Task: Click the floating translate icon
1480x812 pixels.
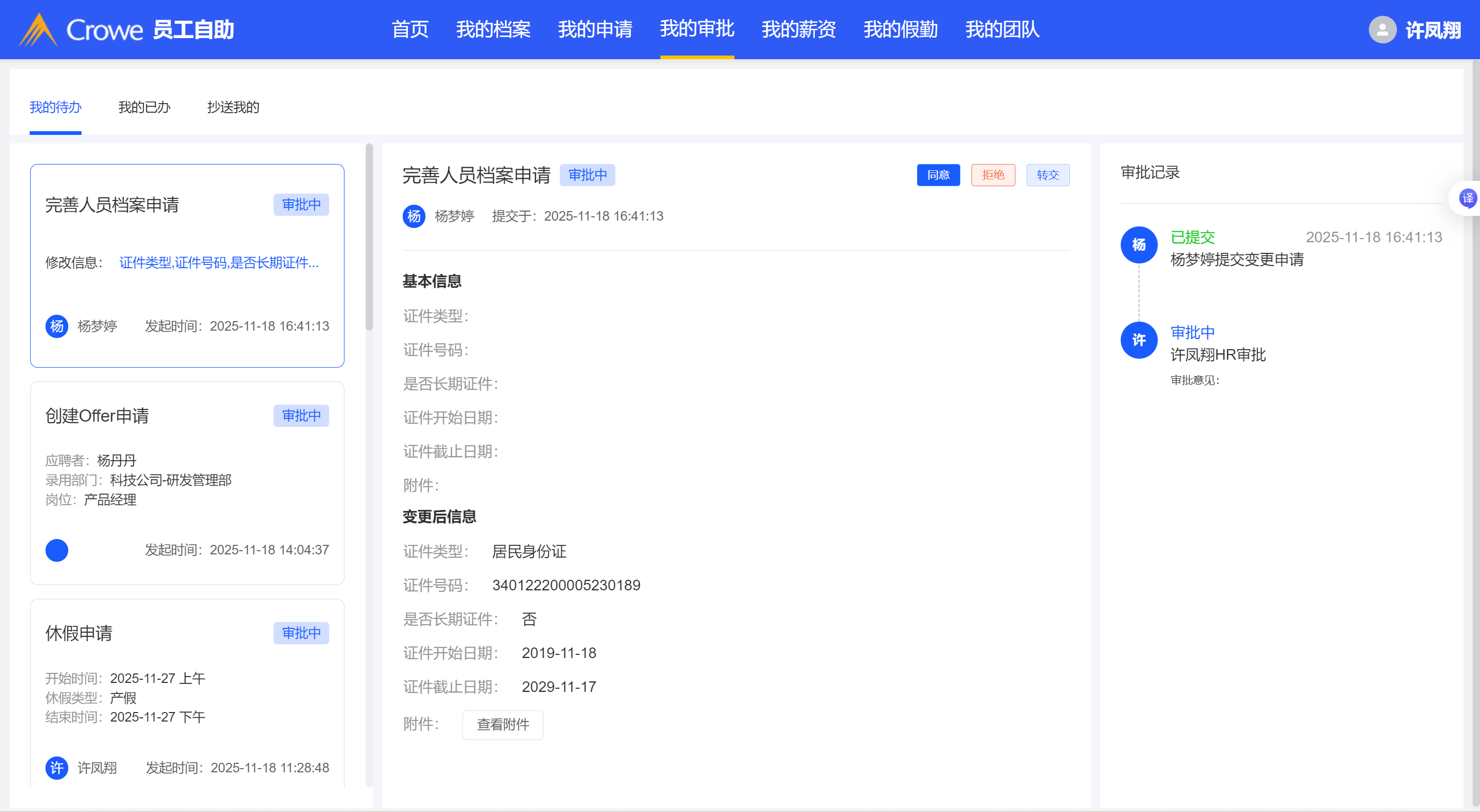Action: (1467, 199)
